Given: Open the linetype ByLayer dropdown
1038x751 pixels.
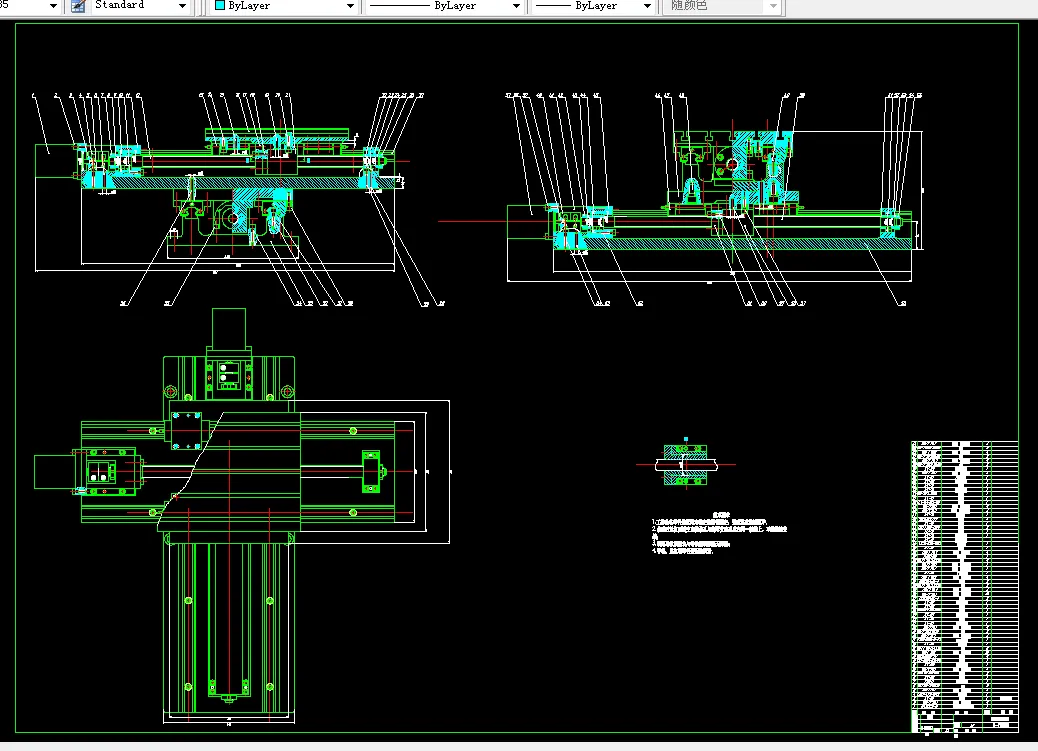Looking at the screenshot, I should (x=516, y=6).
